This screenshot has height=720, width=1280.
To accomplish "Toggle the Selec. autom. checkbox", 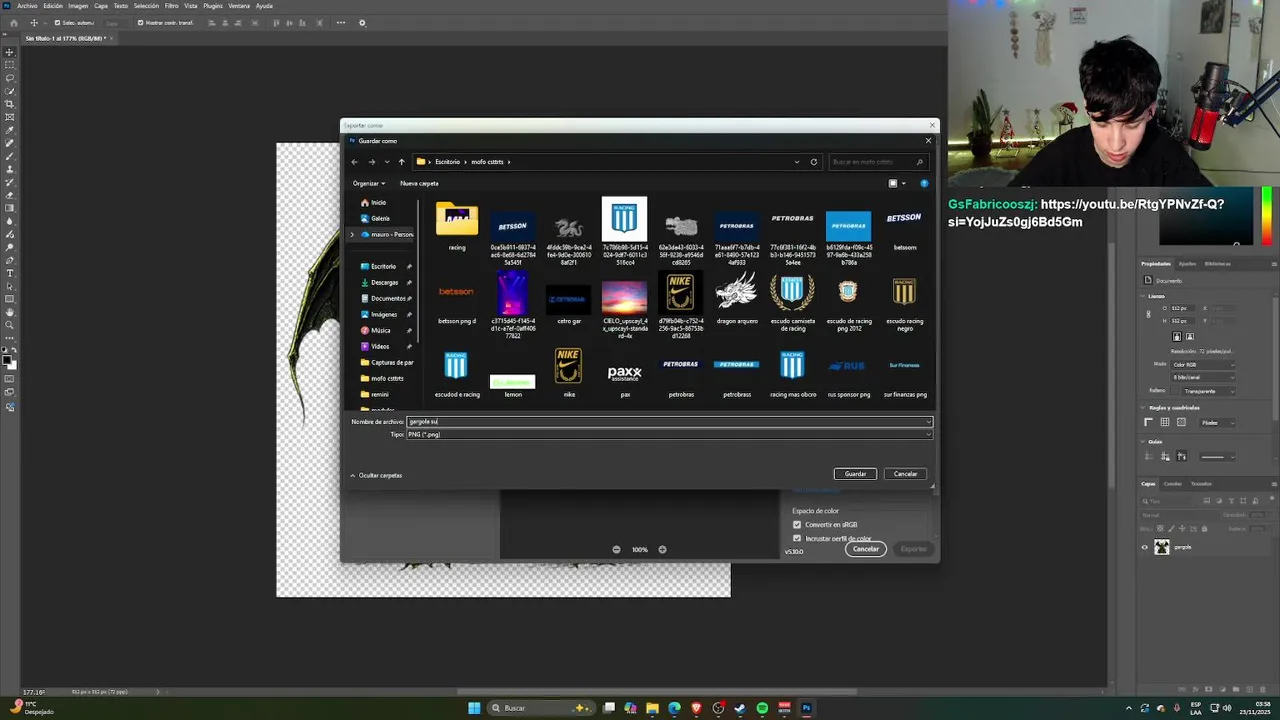I will click(57, 23).
